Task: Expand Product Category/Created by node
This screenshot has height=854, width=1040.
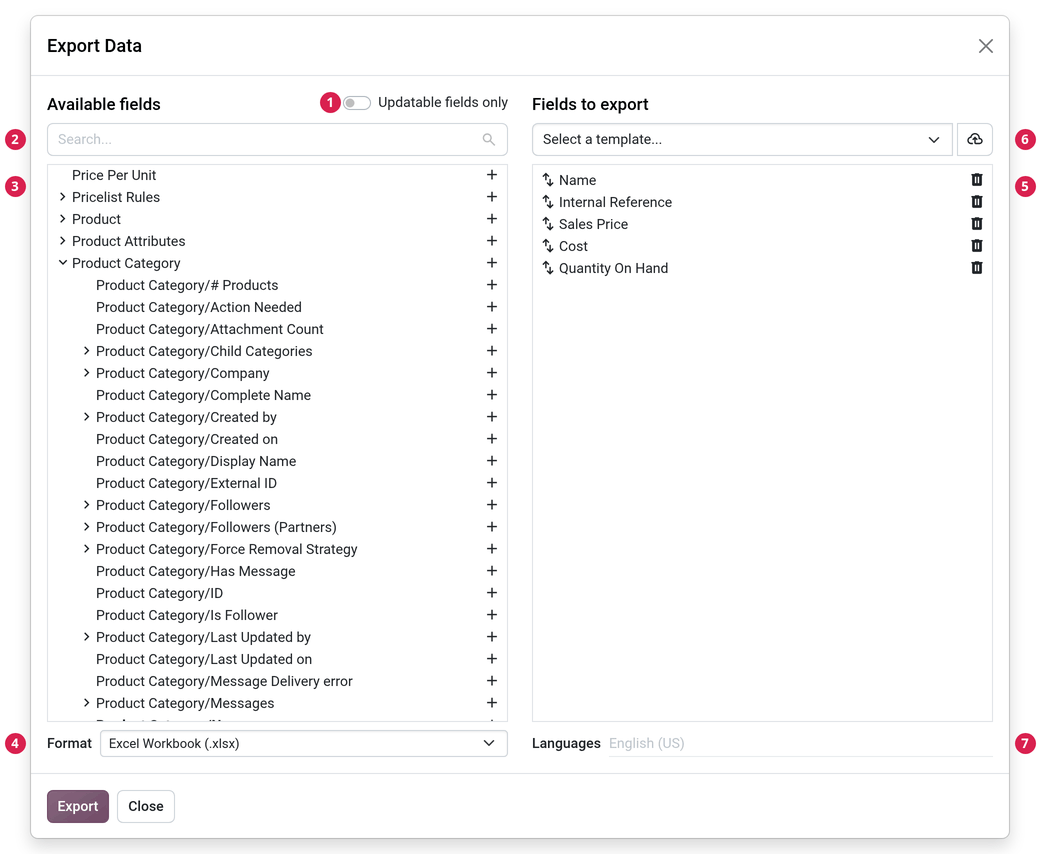Action: tap(86, 417)
